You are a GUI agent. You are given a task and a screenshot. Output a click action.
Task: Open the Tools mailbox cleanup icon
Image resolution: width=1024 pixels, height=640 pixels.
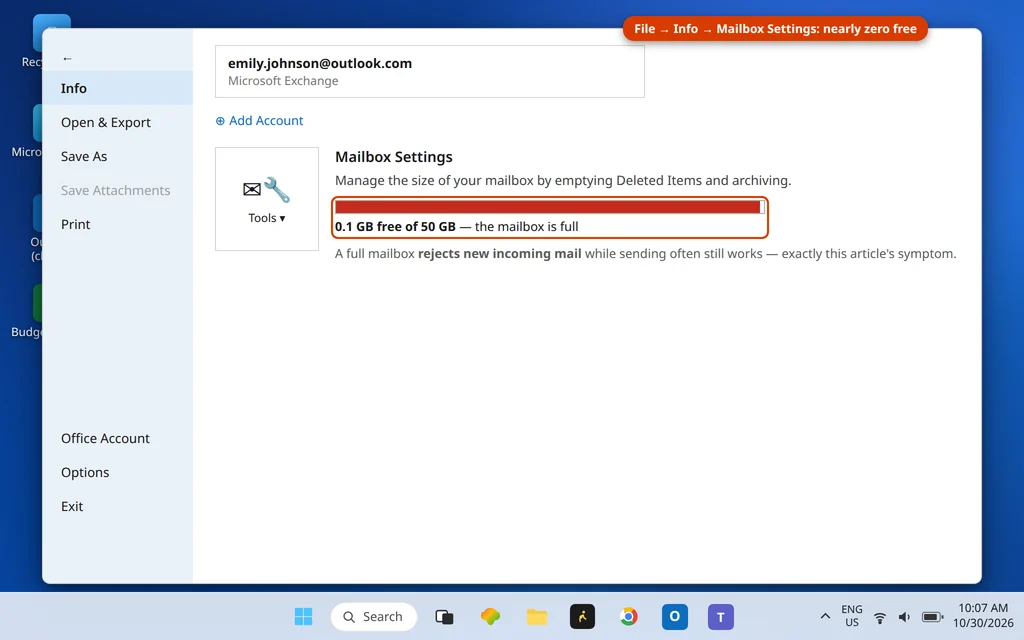click(266, 189)
